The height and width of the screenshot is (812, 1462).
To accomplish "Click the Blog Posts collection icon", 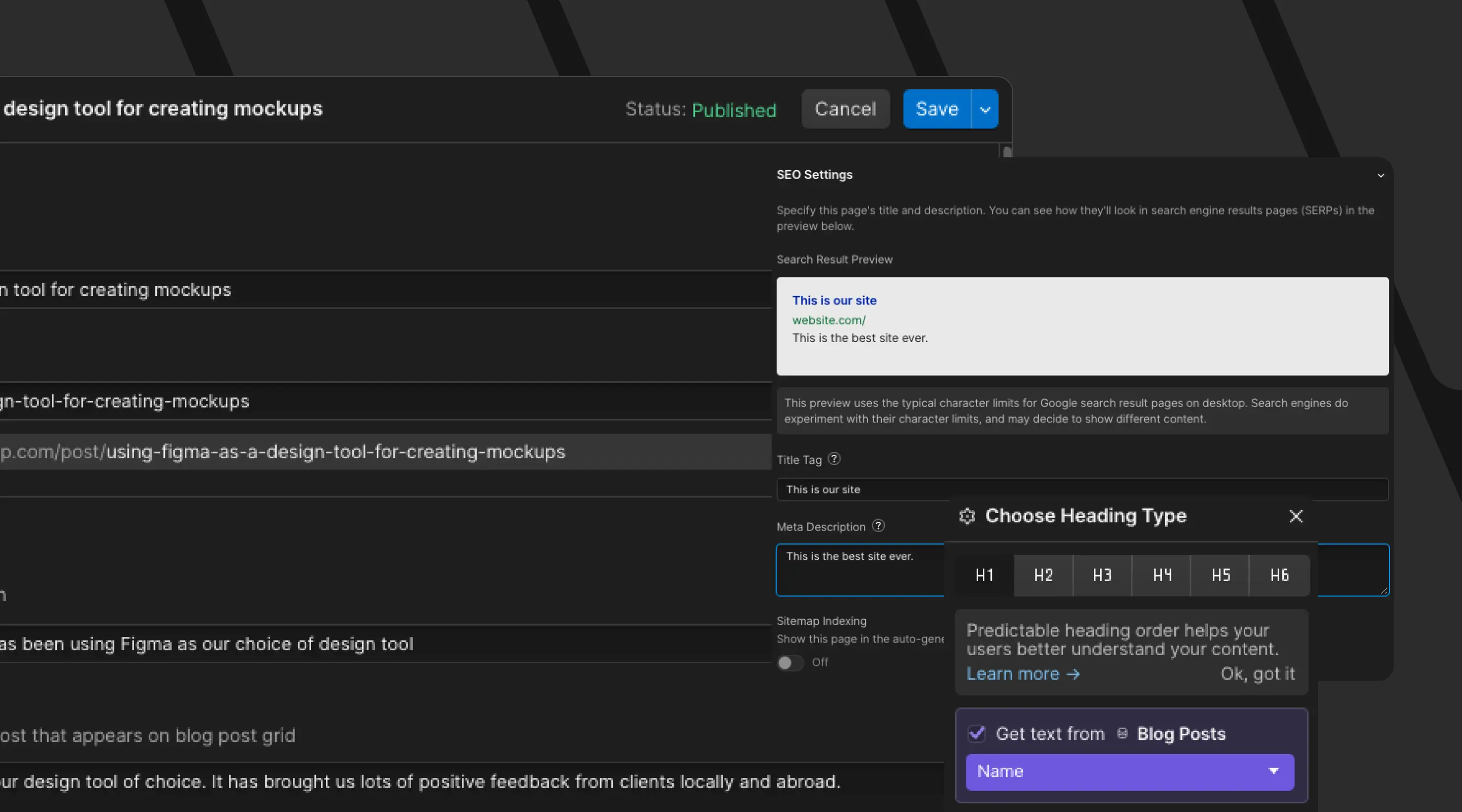I will coord(1122,733).
